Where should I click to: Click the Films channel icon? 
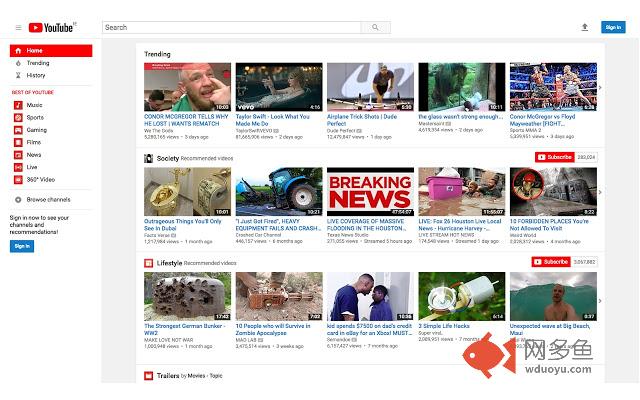[18, 142]
